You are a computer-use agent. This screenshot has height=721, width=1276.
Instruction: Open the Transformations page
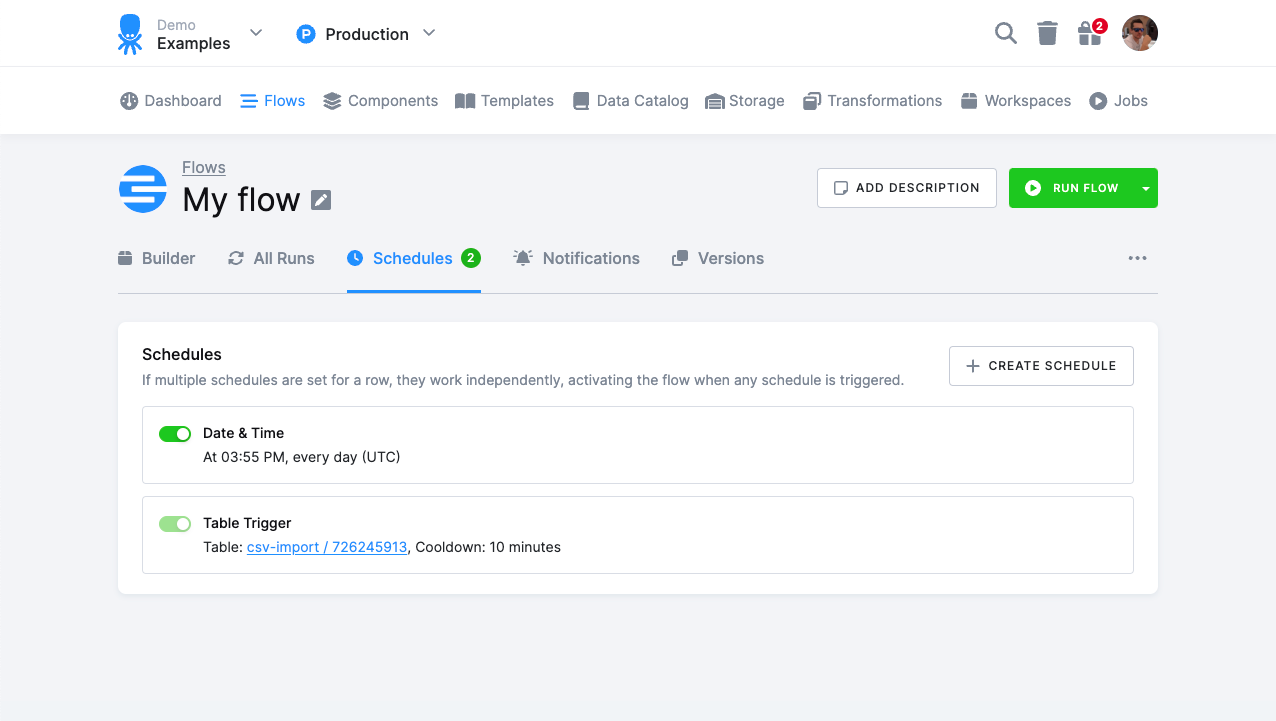point(872,100)
